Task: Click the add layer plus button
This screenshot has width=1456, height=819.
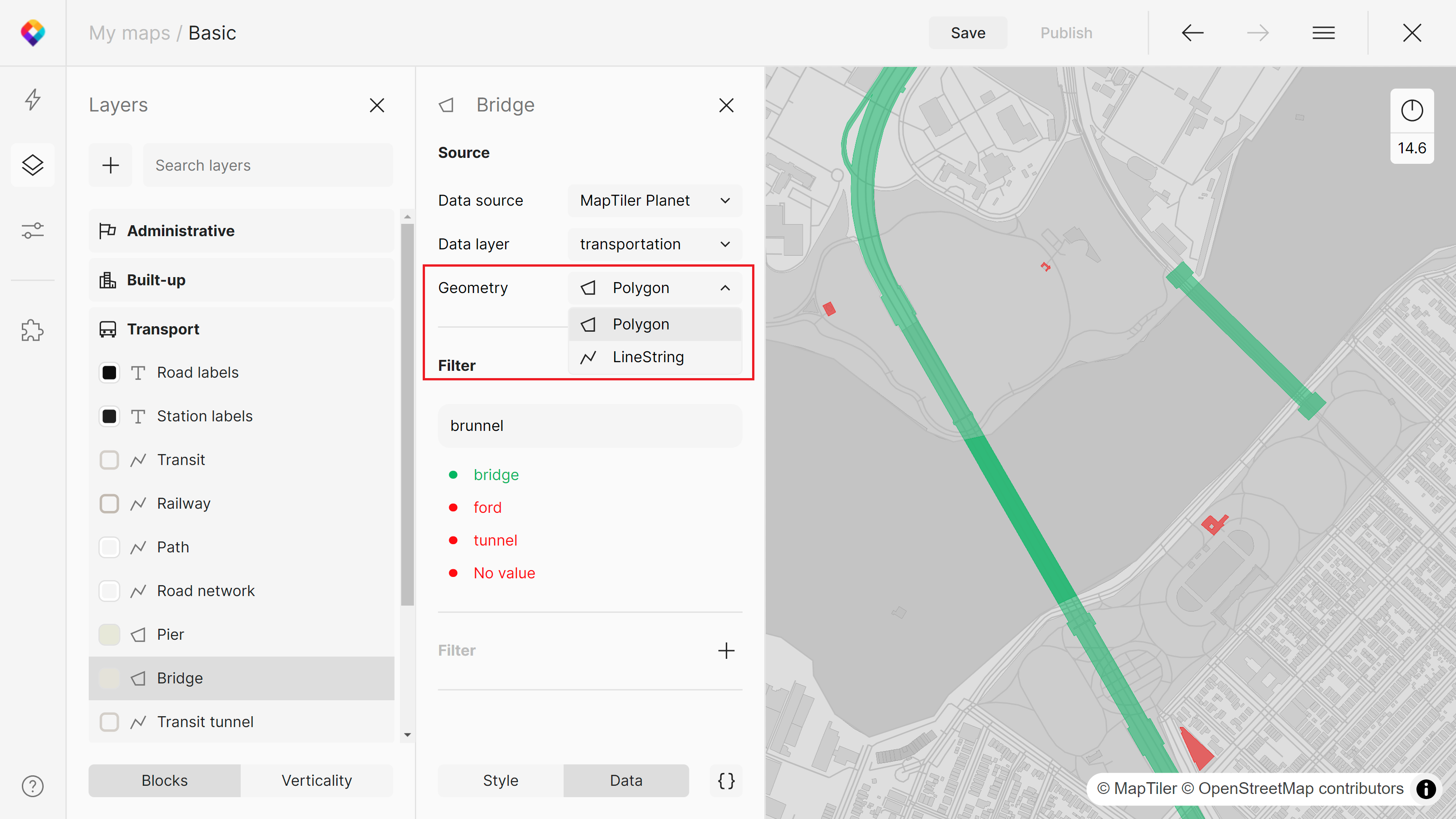Action: click(x=110, y=165)
